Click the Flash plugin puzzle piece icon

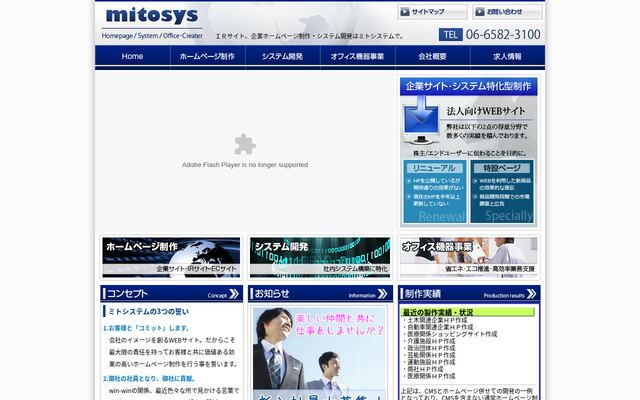[x=245, y=144]
